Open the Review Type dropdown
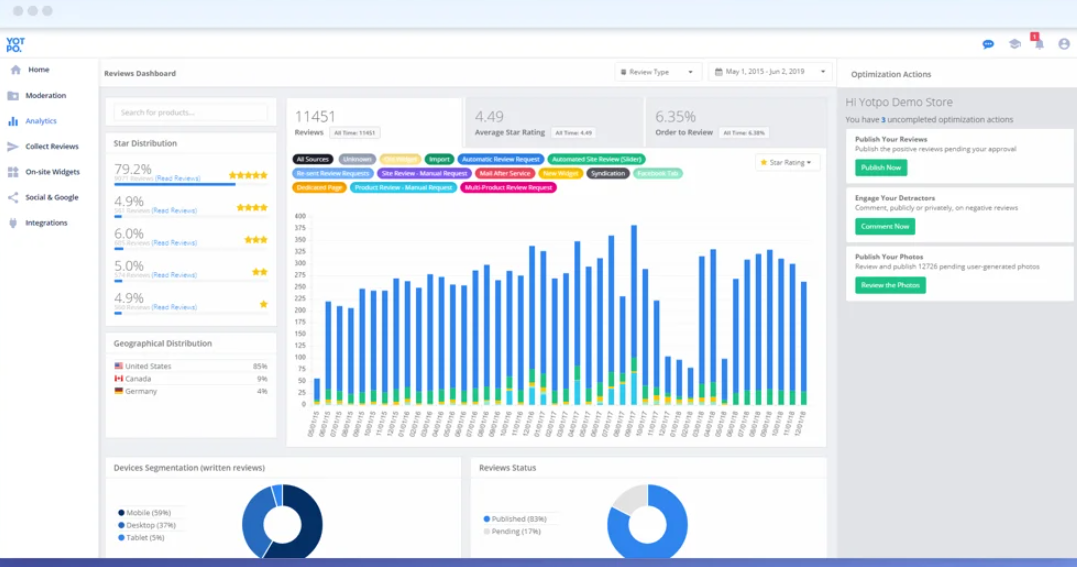The width and height of the screenshot is (1077, 567). tap(657, 71)
